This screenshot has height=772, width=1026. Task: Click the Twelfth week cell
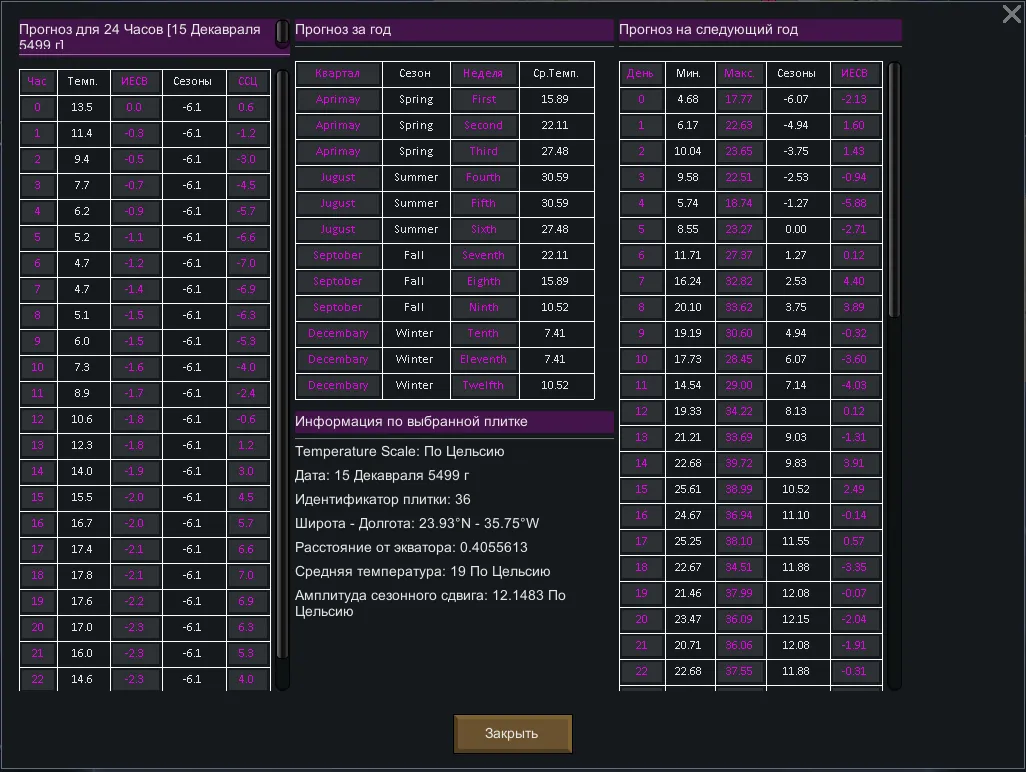click(x=483, y=385)
